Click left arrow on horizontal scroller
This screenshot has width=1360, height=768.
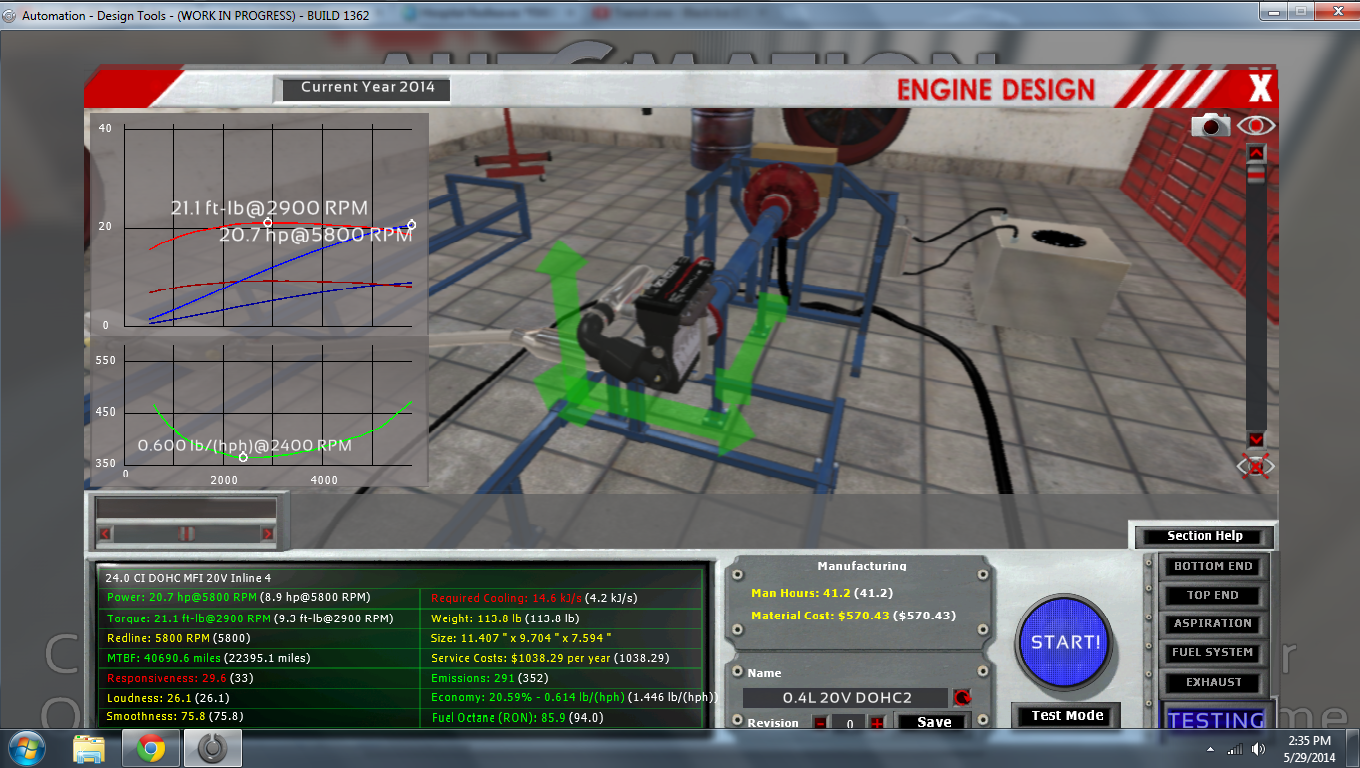tap(105, 534)
